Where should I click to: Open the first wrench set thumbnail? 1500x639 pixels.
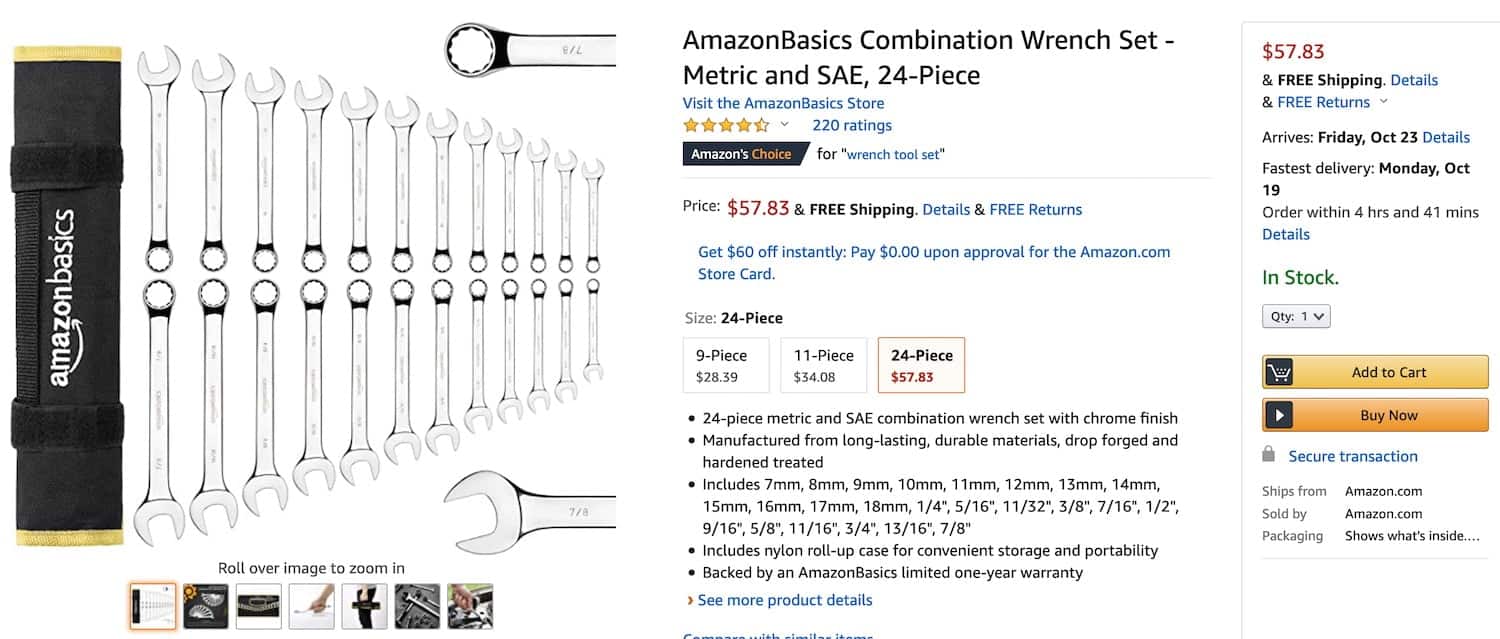click(x=153, y=606)
